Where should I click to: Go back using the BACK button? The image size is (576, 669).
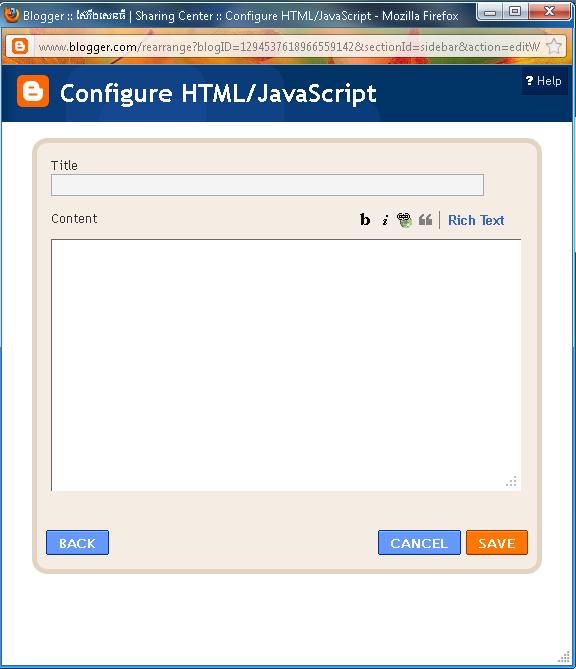pos(77,543)
